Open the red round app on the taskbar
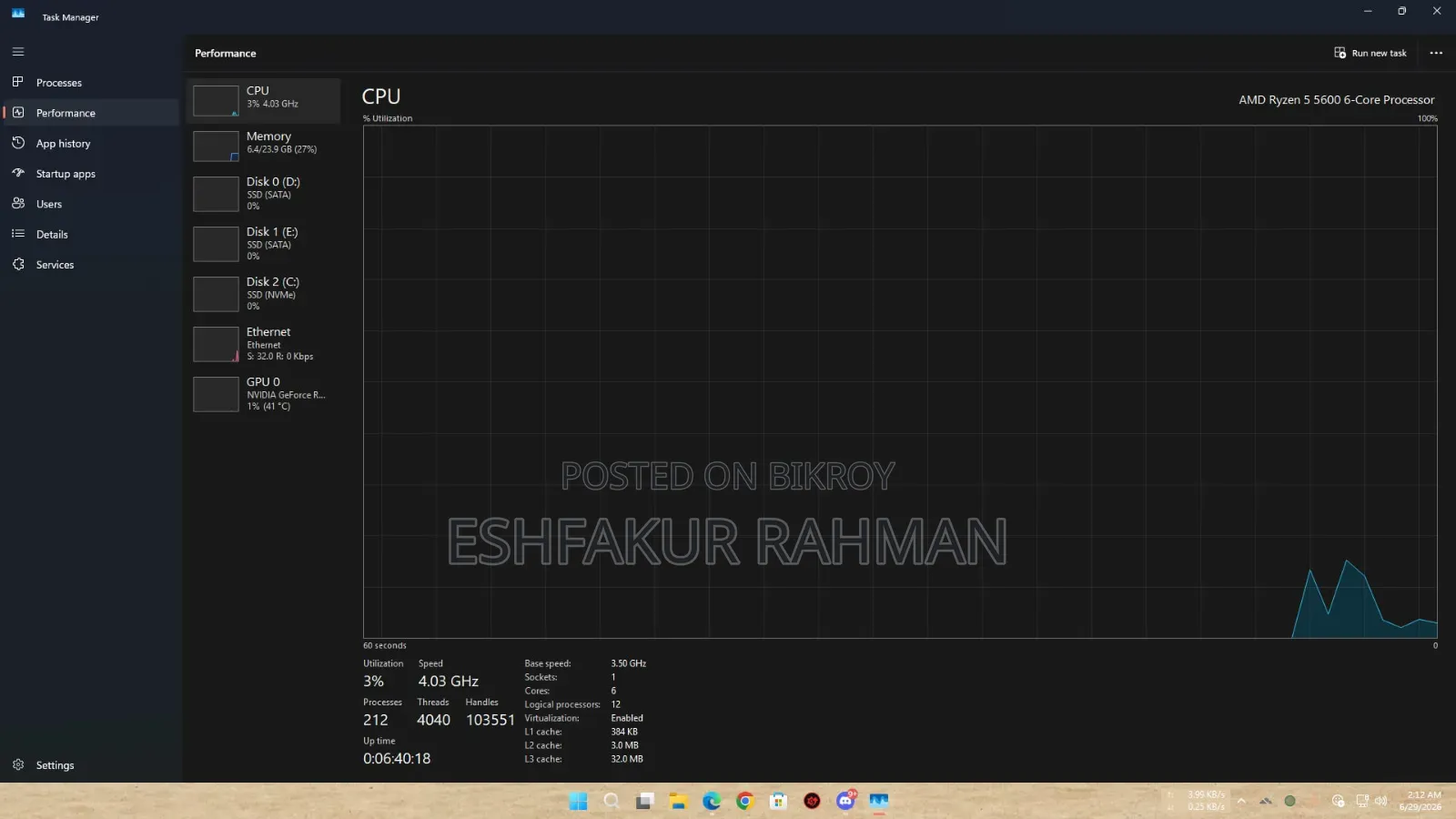This screenshot has width=1456, height=819. [812, 801]
